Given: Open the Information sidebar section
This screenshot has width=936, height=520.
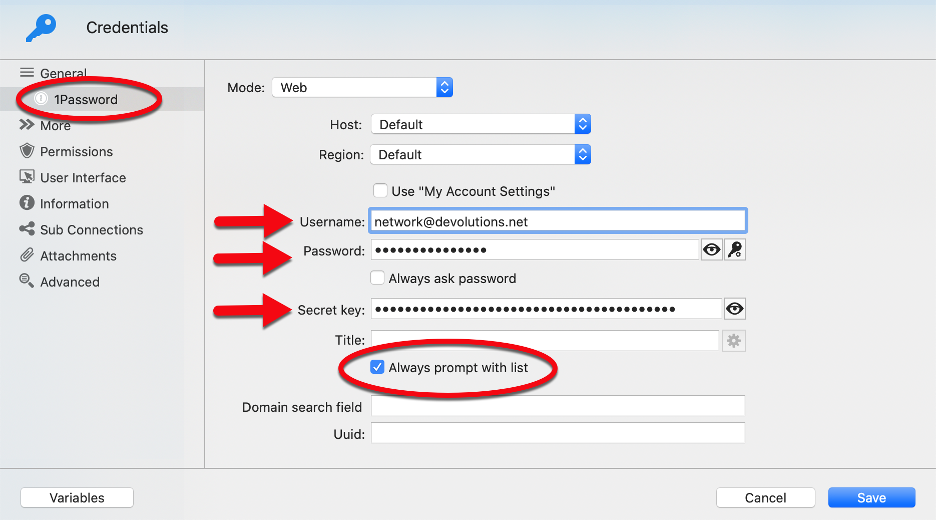Looking at the screenshot, I should point(75,204).
